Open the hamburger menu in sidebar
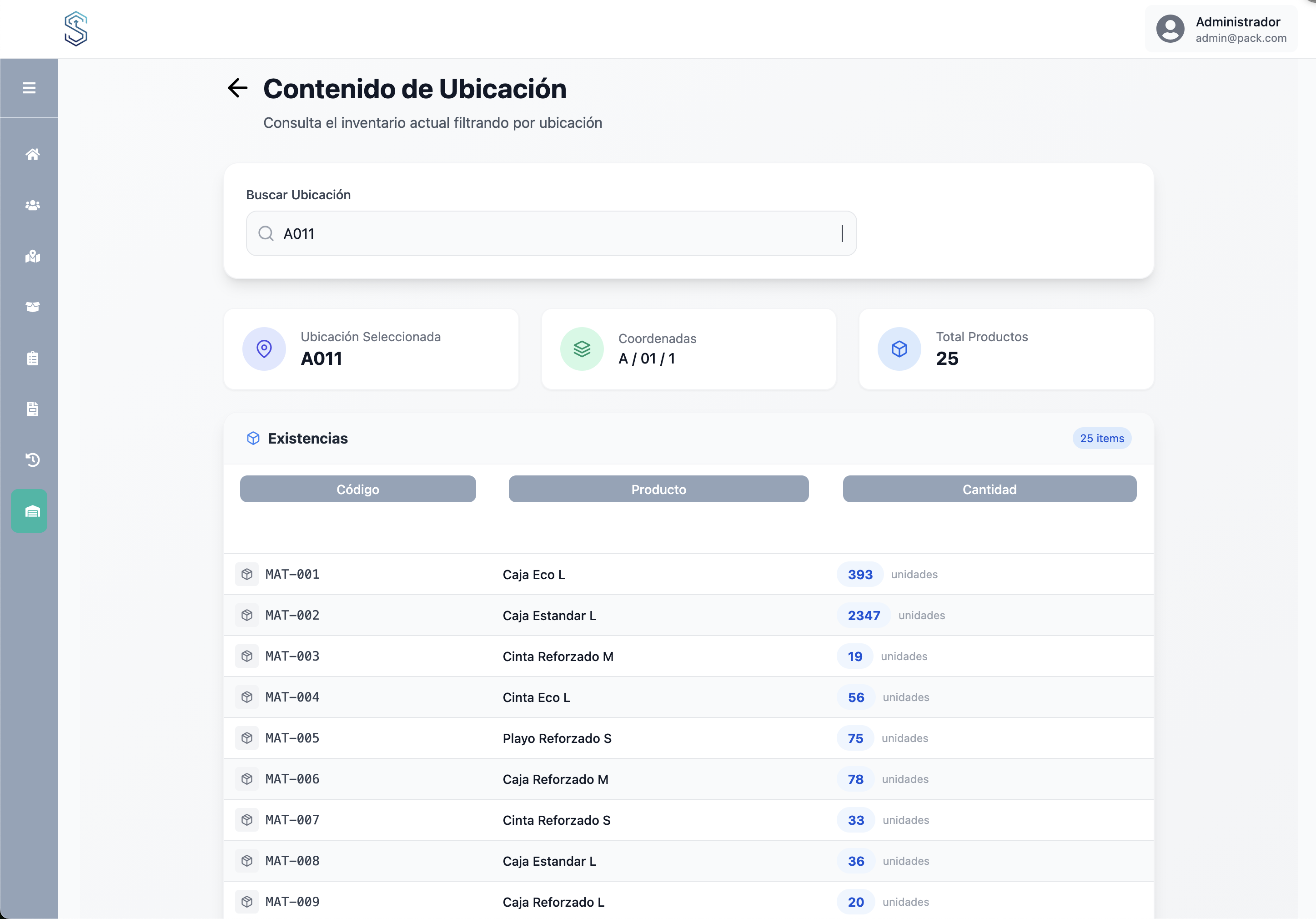Image resolution: width=1316 pixels, height=919 pixels. (29, 88)
